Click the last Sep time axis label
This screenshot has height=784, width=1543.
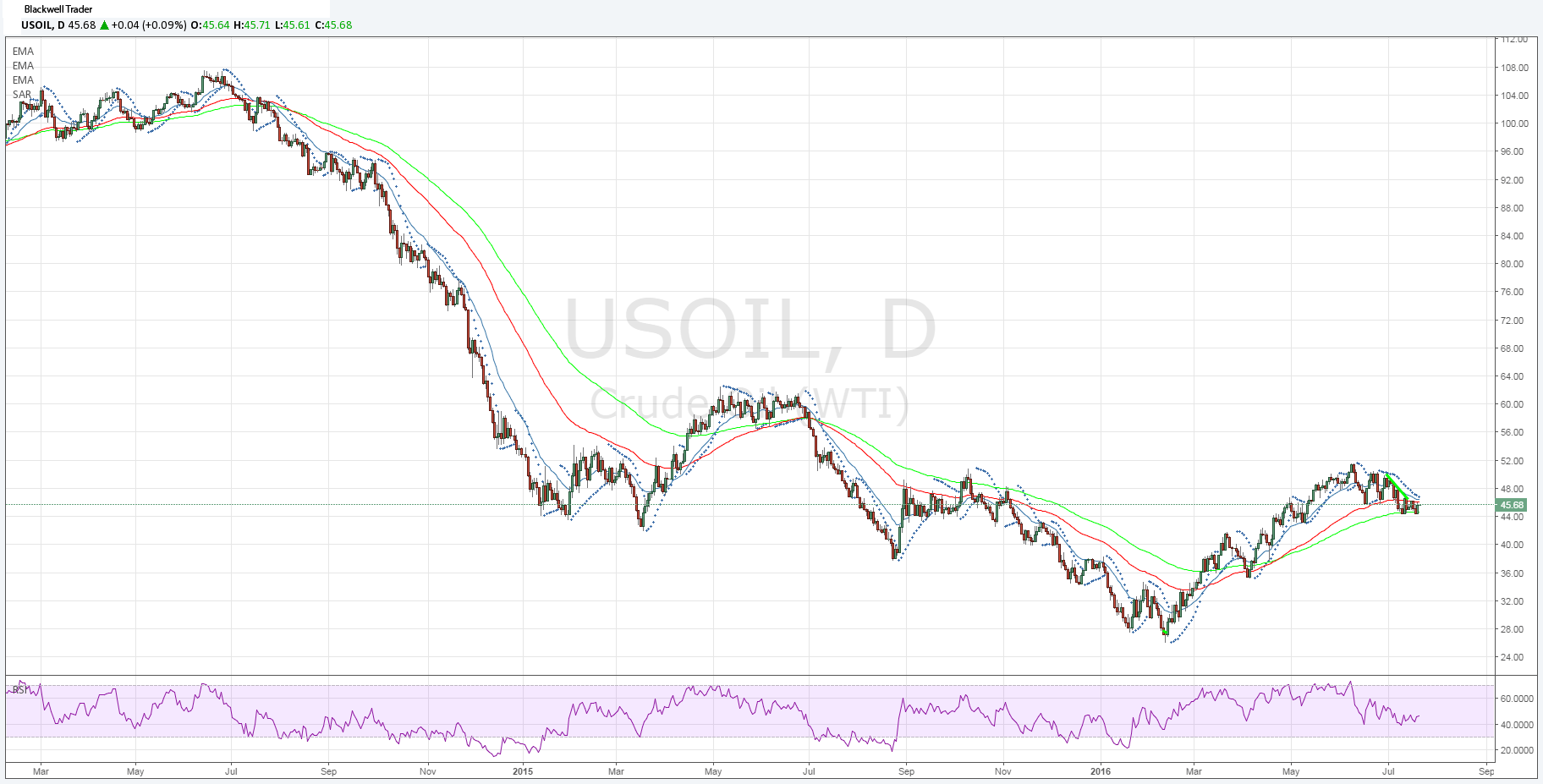tap(1486, 771)
